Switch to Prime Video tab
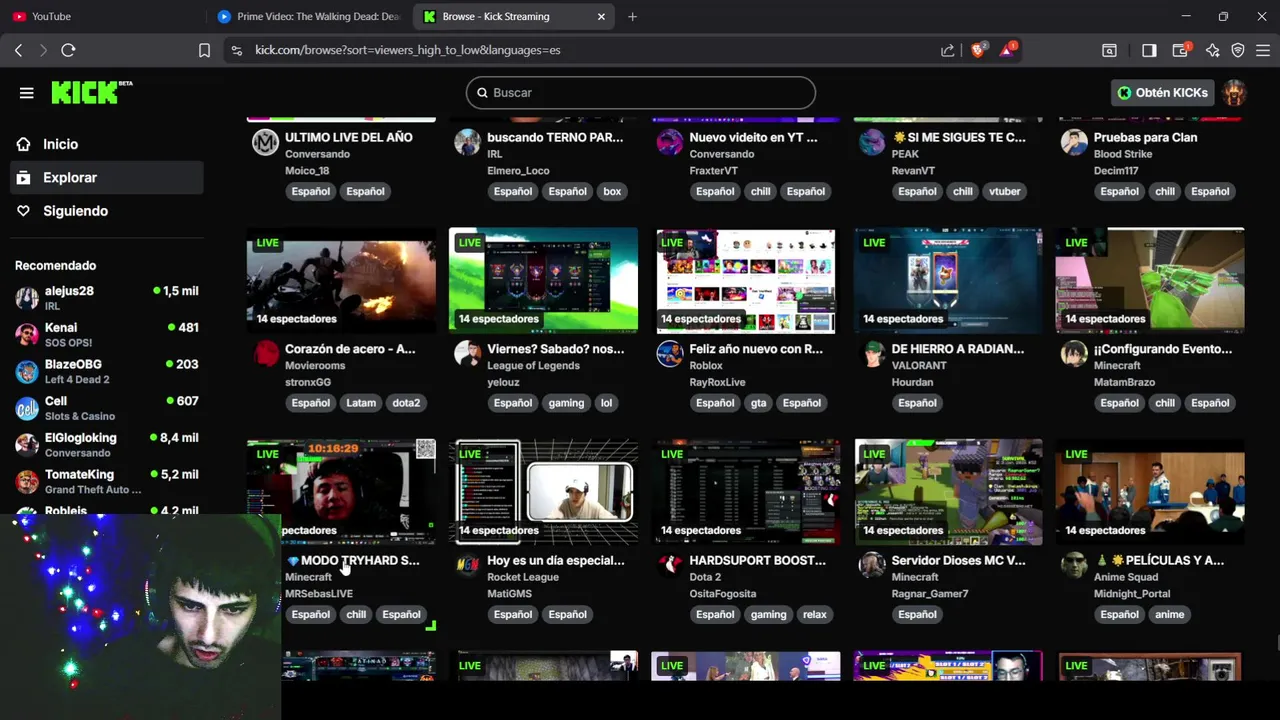Screen dimensions: 1280x720 308,16
